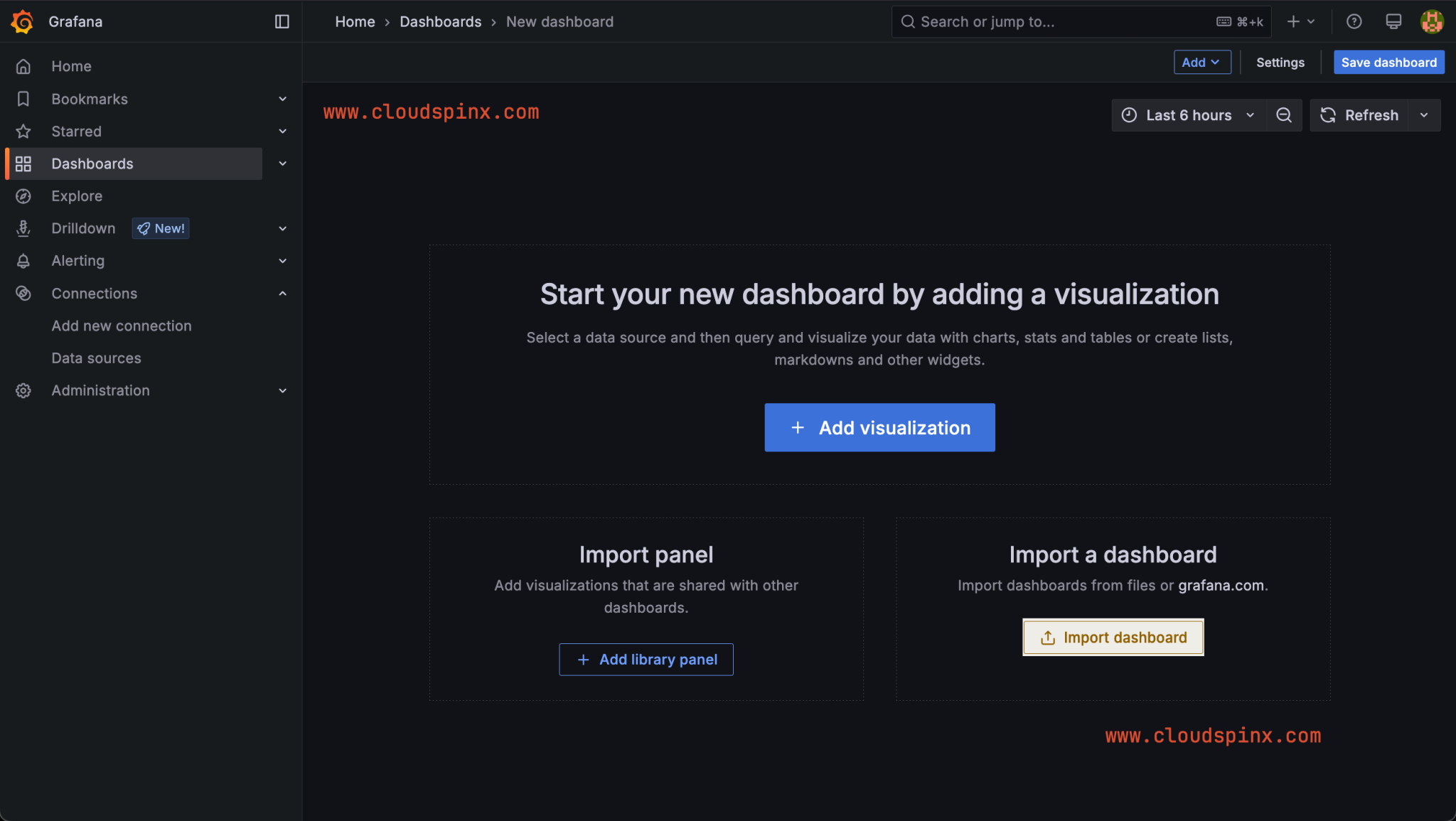Open your profile avatar menu

pyautogui.click(x=1432, y=21)
